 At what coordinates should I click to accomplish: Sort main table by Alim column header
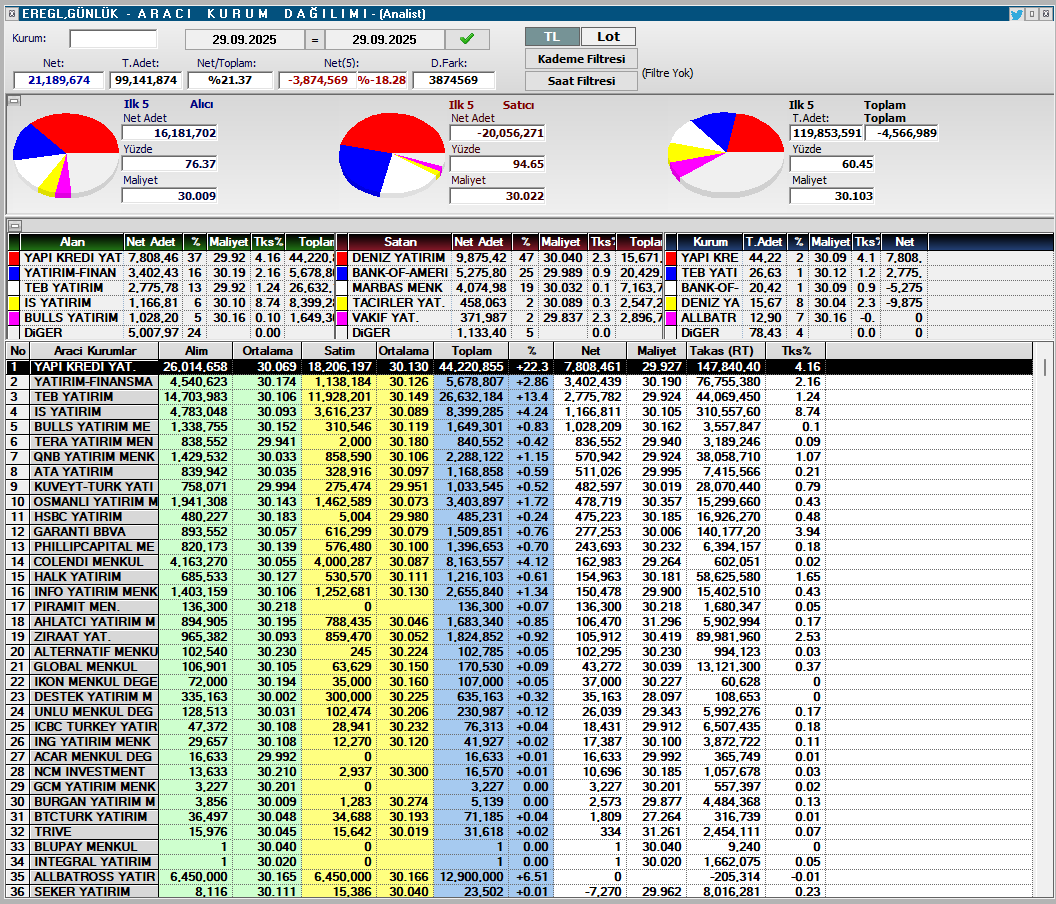[x=197, y=351]
